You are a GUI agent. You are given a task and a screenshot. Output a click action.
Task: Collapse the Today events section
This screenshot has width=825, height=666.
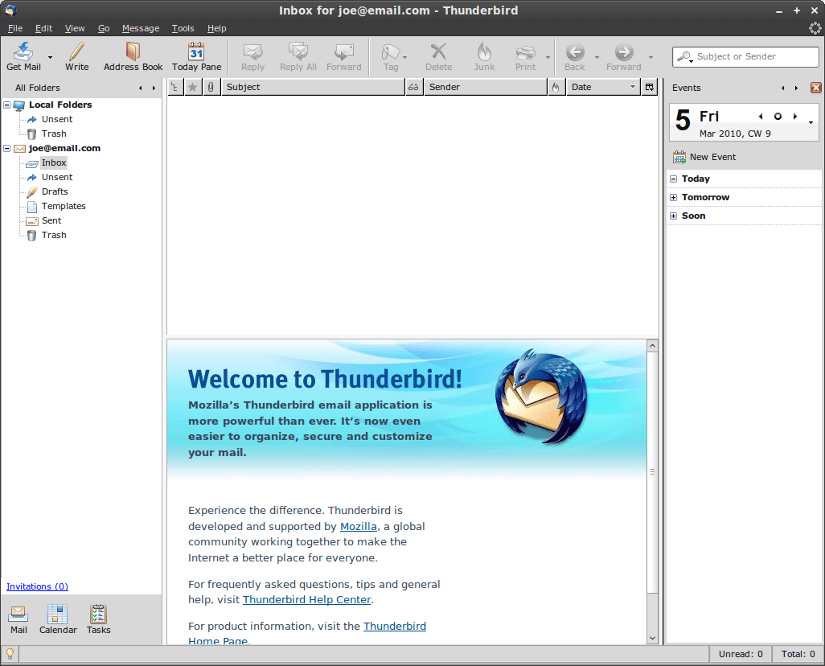tap(673, 179)
